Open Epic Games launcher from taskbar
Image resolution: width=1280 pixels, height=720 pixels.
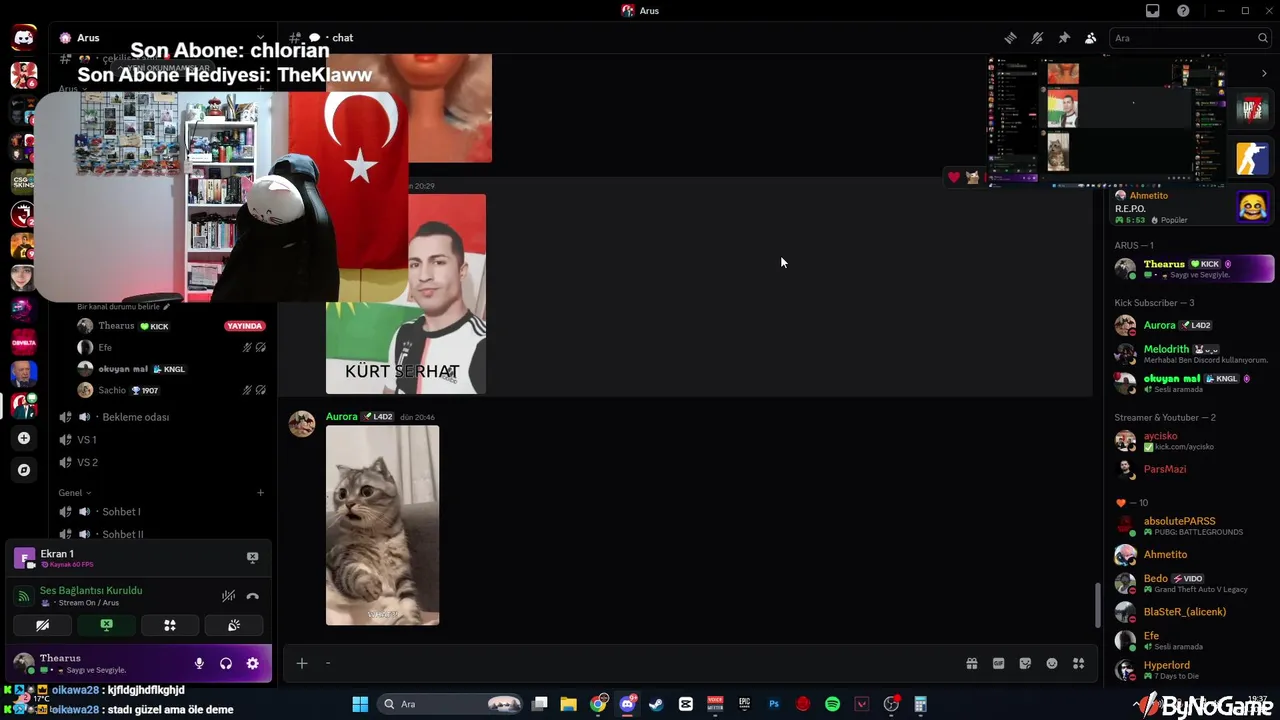[x=744, y=704]
